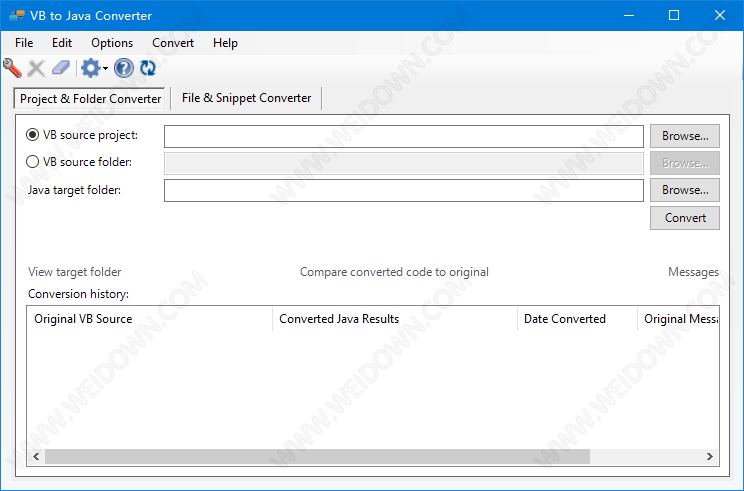
Task: Minimize the VB to Java Converter window
Action: tap(629, 15)
